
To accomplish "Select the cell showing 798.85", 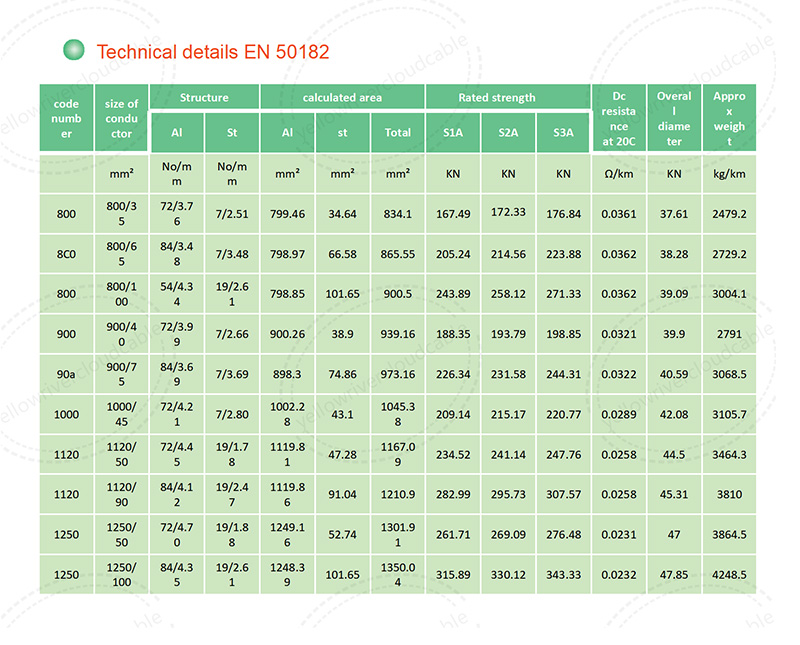I will tap(287, 294).
